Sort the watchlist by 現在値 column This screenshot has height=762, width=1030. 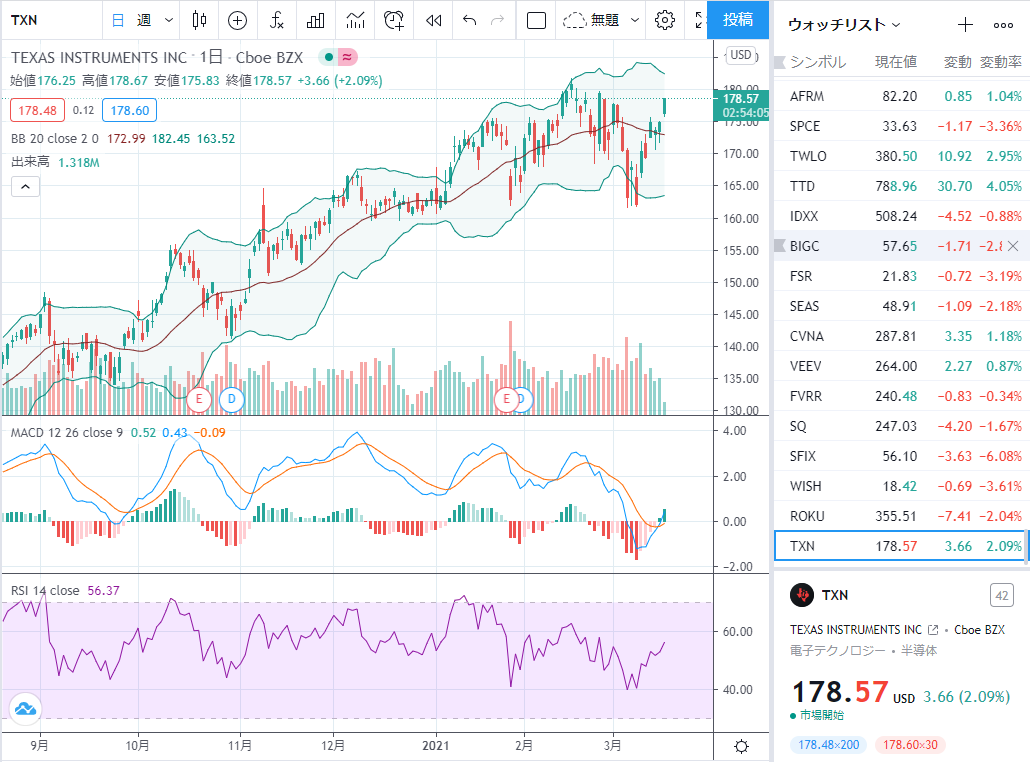896,62
